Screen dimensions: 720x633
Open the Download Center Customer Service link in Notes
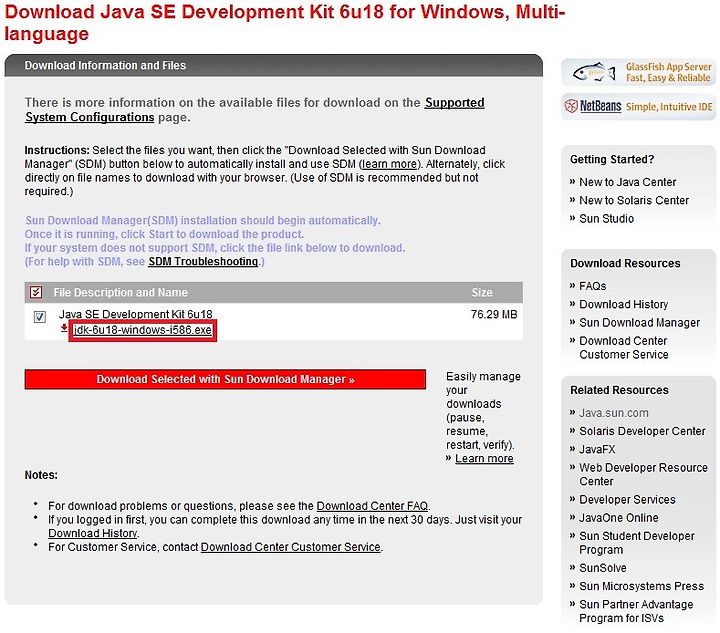pos(291,547)
